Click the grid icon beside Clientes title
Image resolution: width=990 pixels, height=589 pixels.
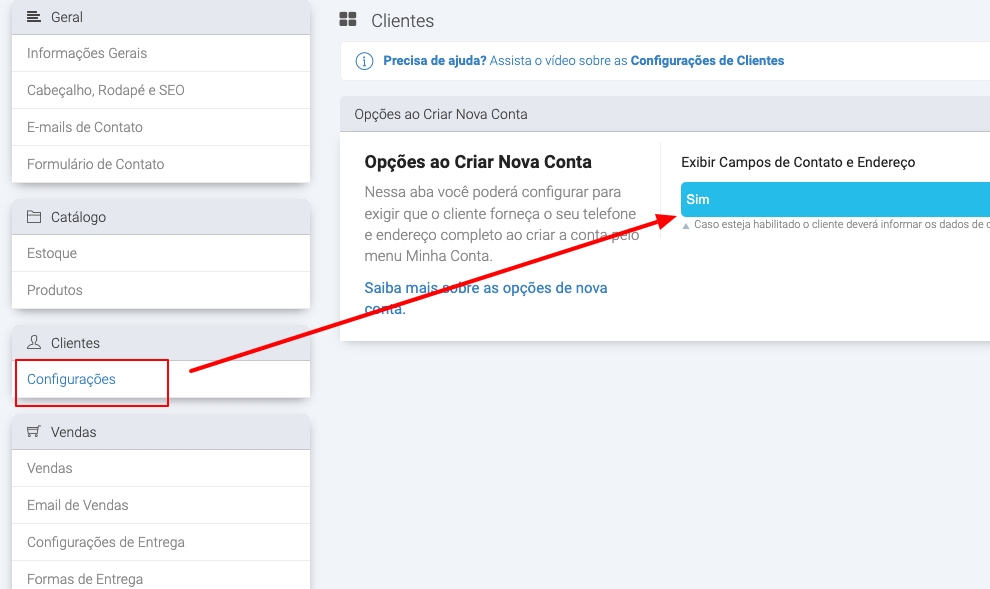[x=348, y=20]
